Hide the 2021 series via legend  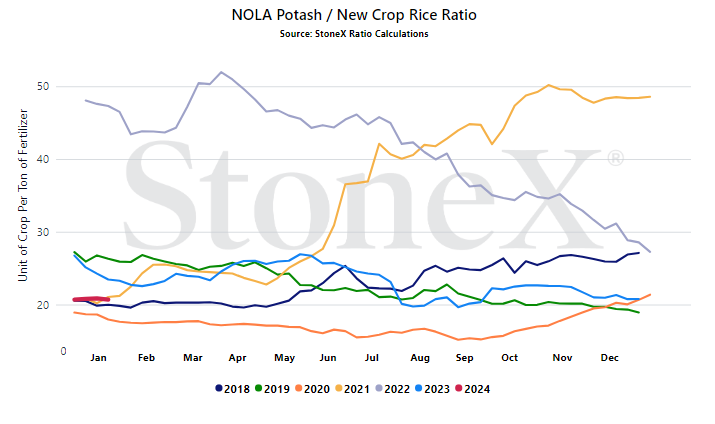[x=352, y=389]
